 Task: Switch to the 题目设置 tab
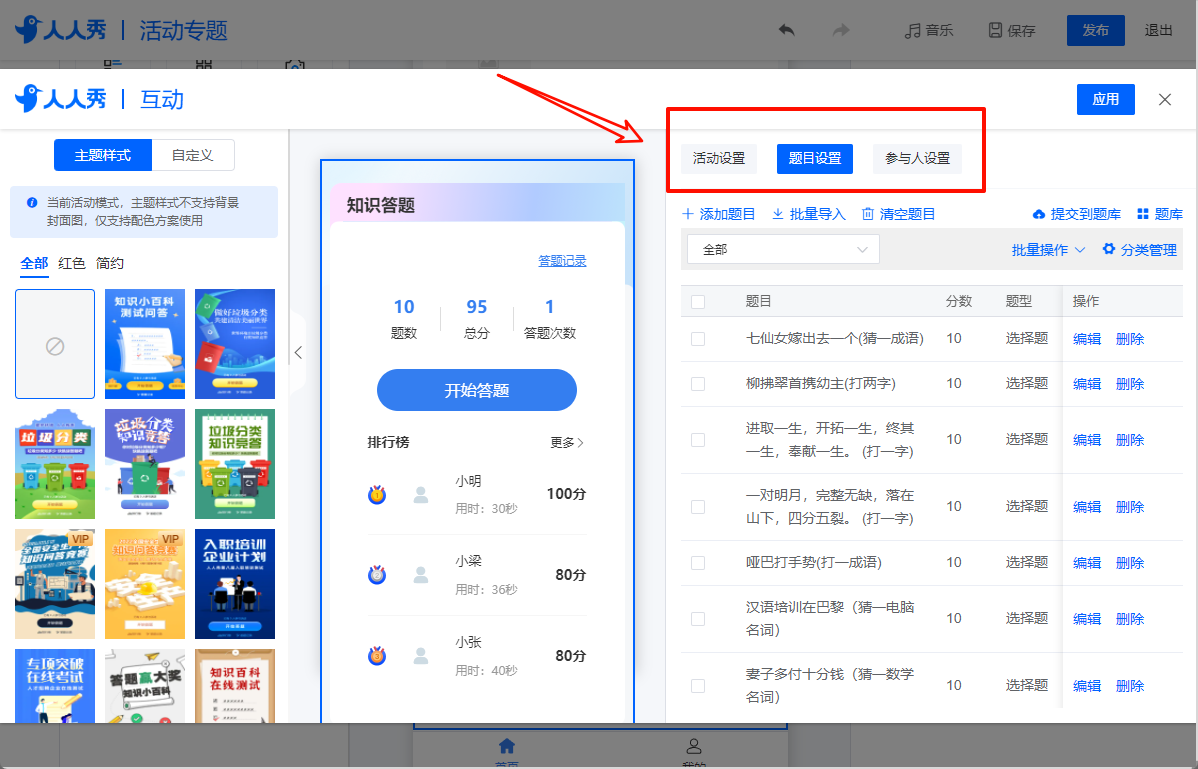[814, 158]
